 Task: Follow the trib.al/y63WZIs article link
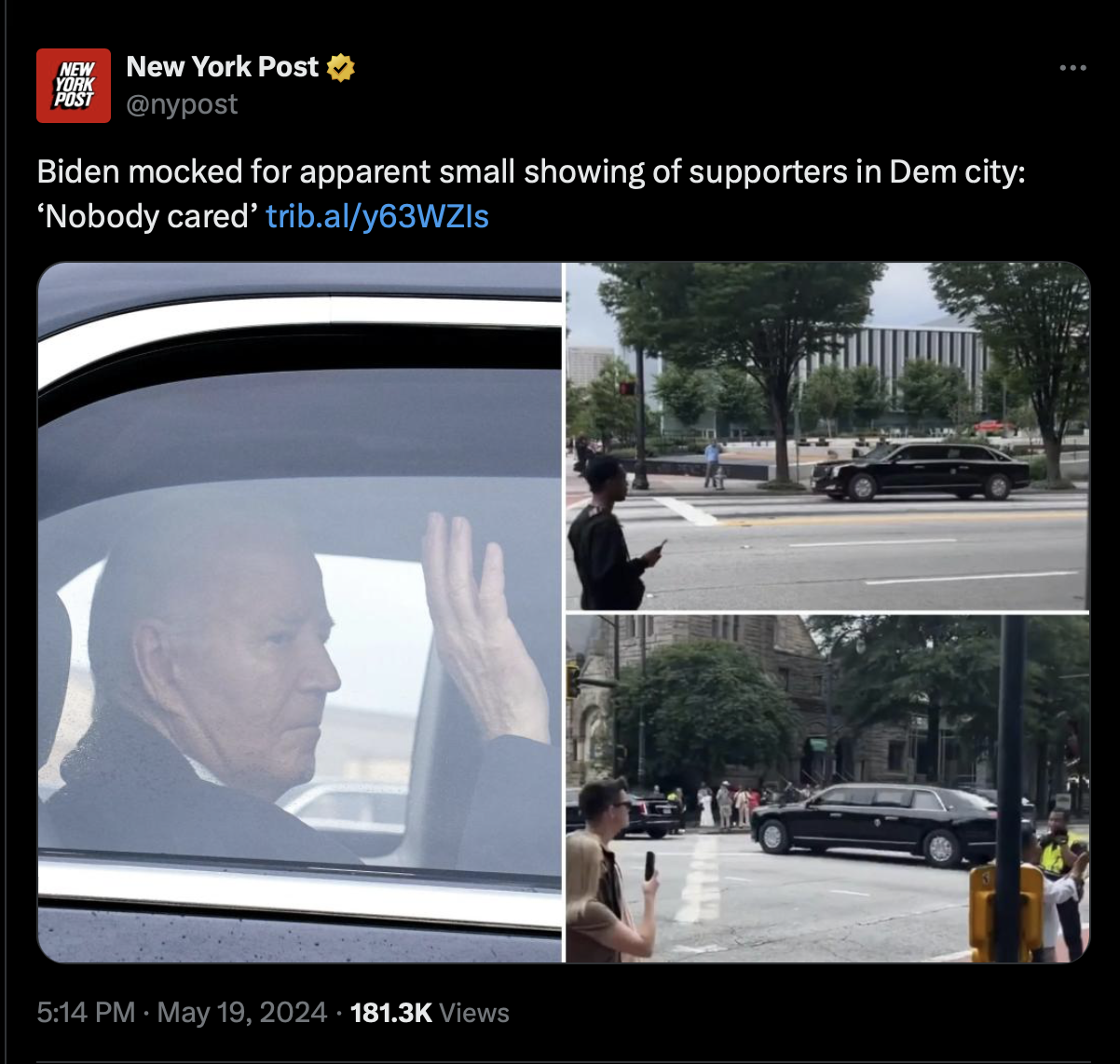point(377,216)
